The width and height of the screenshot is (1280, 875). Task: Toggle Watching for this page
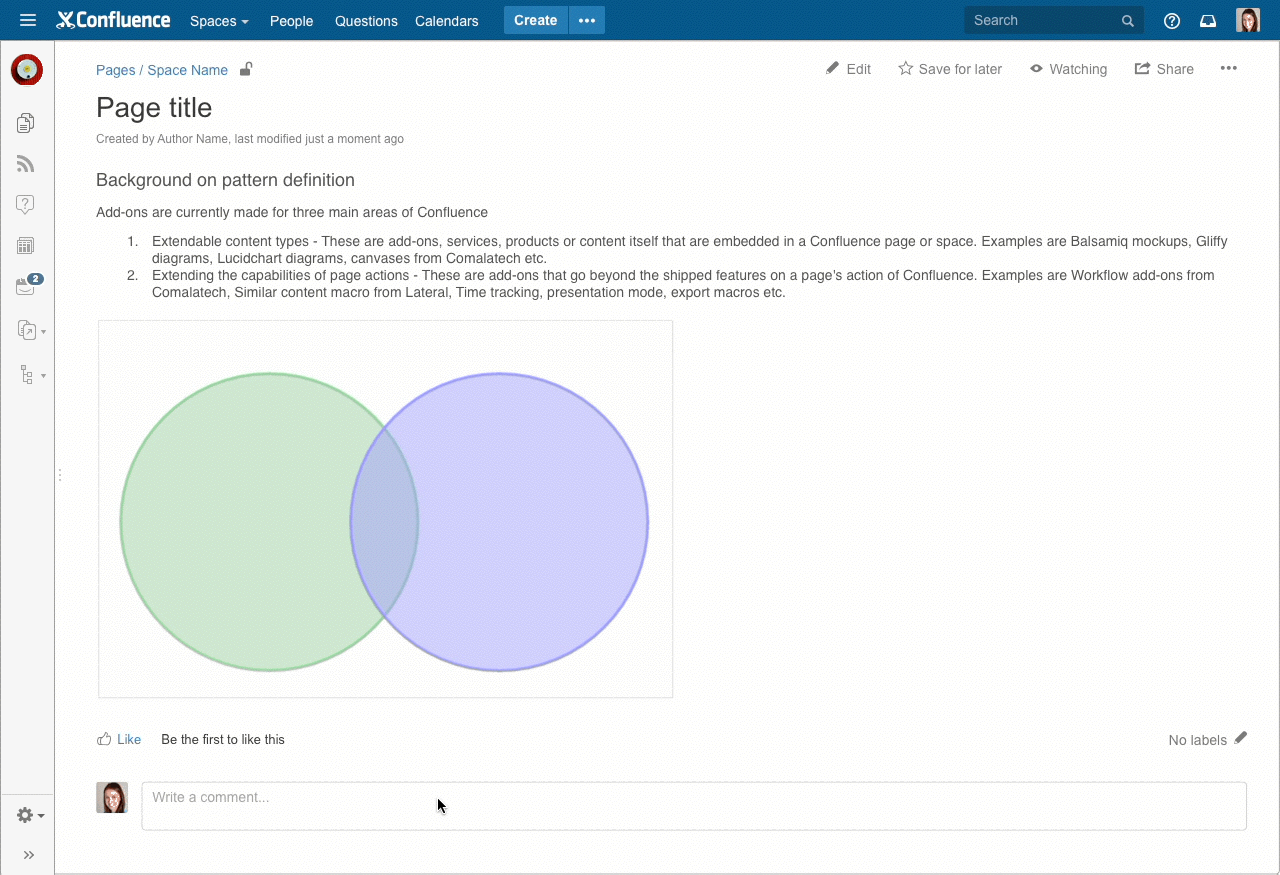click(x=1068, y=69)
